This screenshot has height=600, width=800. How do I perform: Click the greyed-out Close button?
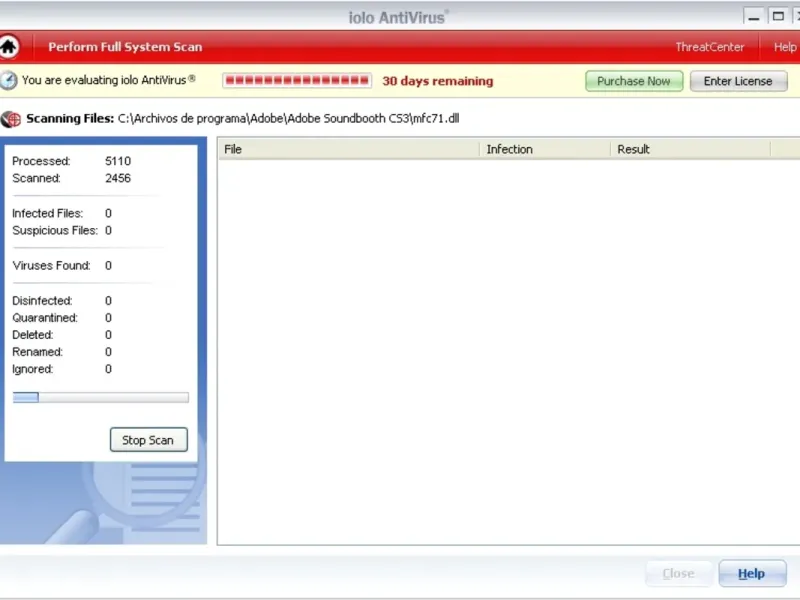[678, 573]
